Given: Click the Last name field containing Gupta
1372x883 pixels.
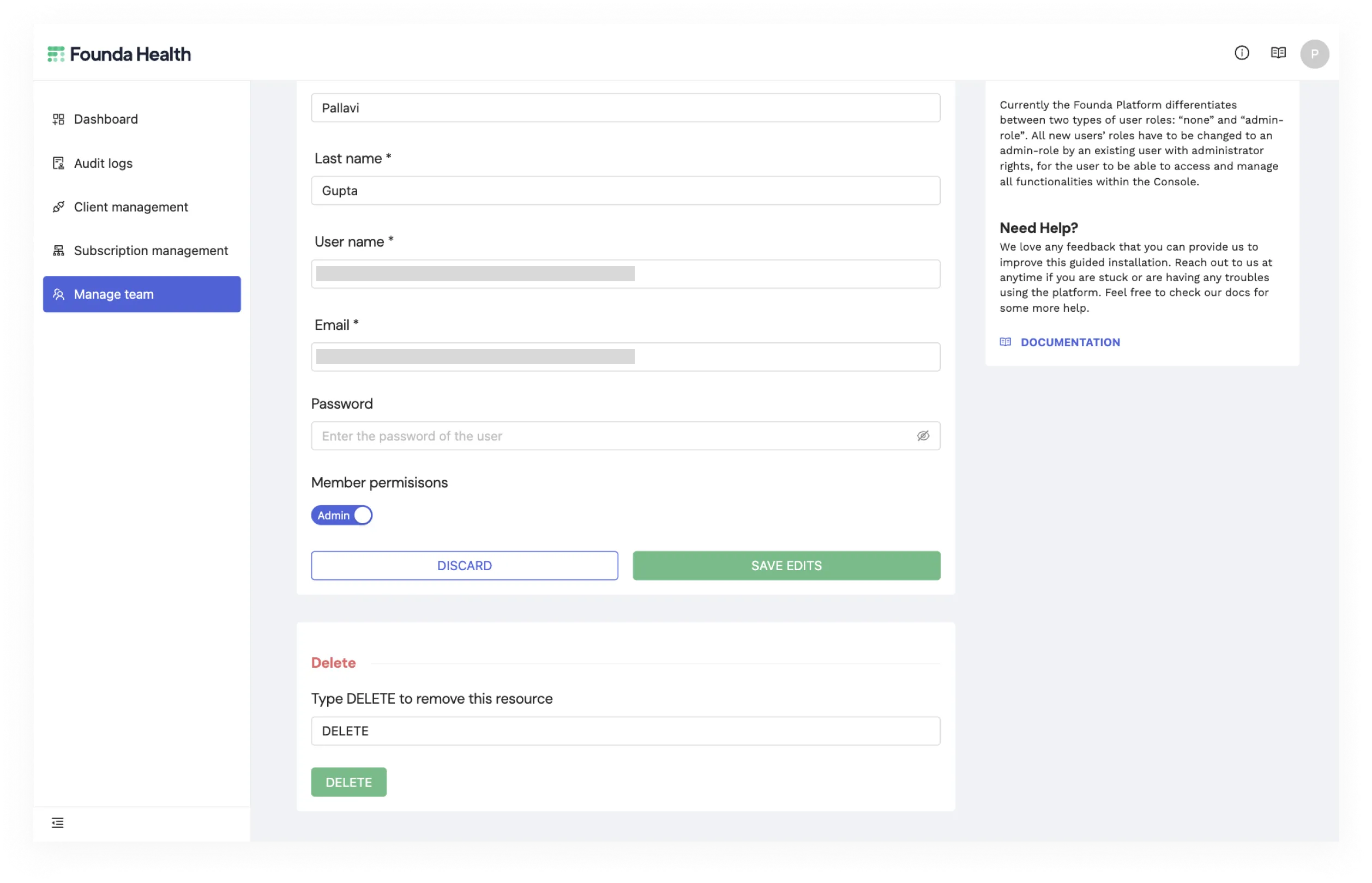Looking at the screenshot, I should pyautogui.click(x=625, y=190).
